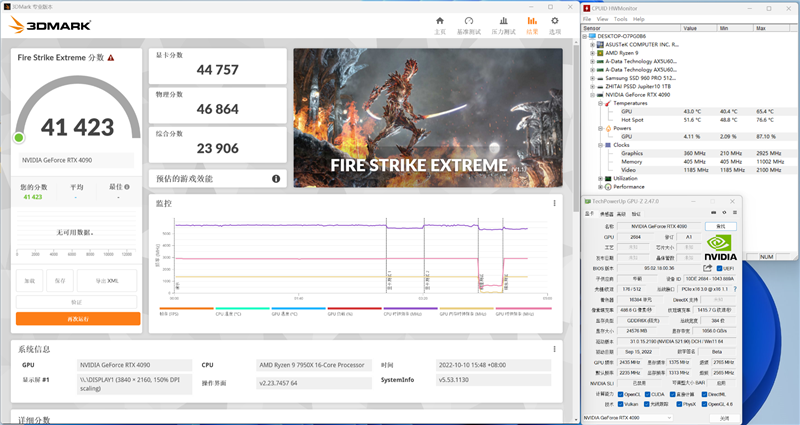Click the GPU-Z screenshot camera icon
The image size is (800, 425).
point(713,213)
